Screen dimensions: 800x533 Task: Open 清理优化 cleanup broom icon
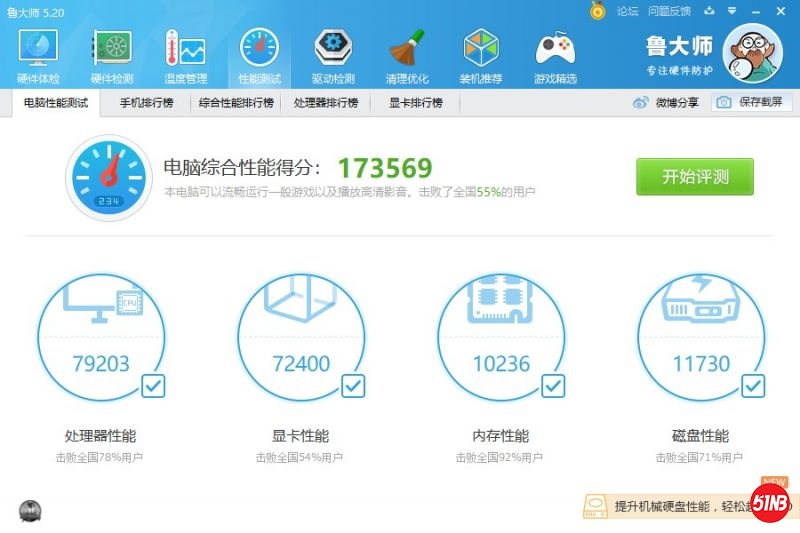407,55
